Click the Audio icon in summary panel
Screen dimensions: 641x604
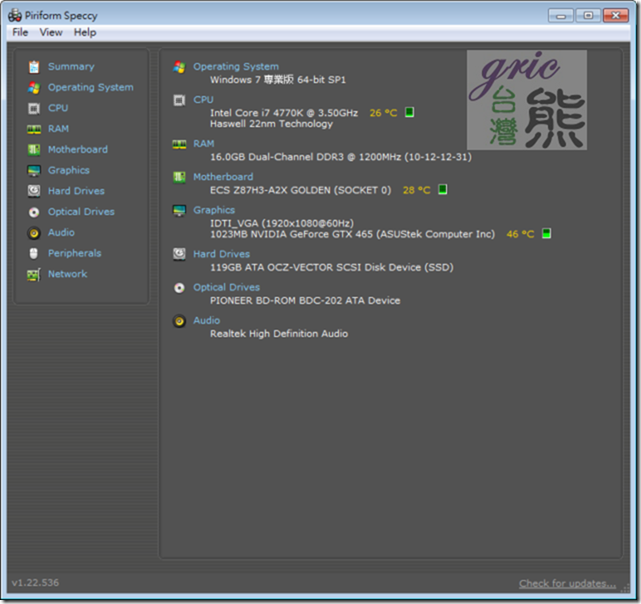[179, 321]
